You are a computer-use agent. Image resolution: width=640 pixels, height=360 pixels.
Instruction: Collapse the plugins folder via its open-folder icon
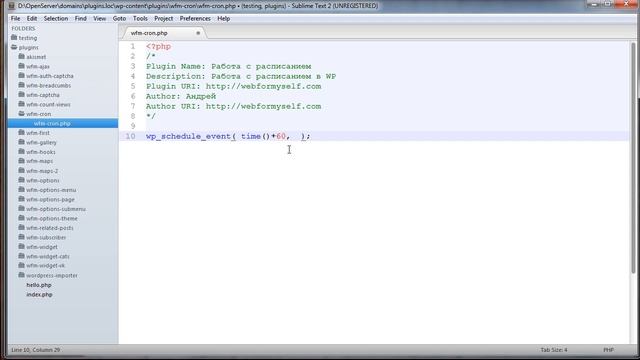point(14,47)
